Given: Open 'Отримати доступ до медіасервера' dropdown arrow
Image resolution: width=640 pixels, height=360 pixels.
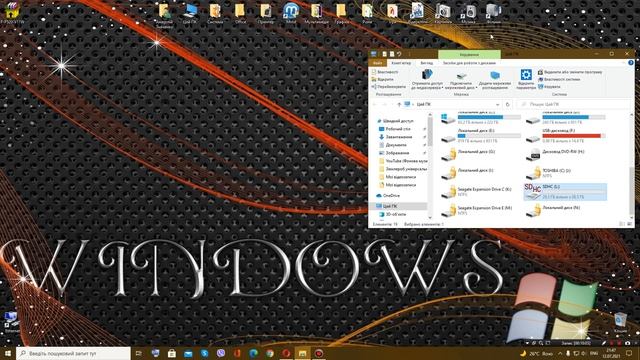Looking at the screenshot, I should click(442, 88).
